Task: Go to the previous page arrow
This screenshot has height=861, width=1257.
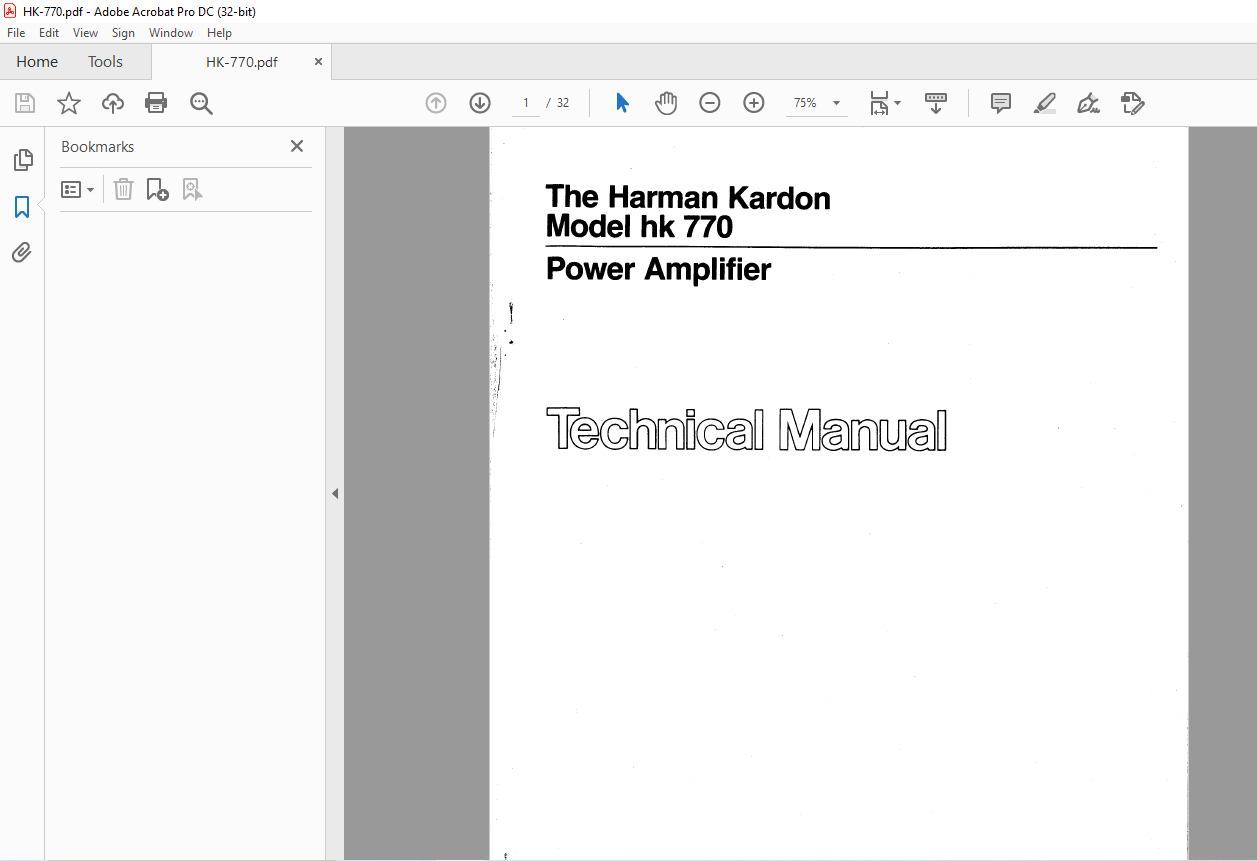Action: tap(436, 103)
